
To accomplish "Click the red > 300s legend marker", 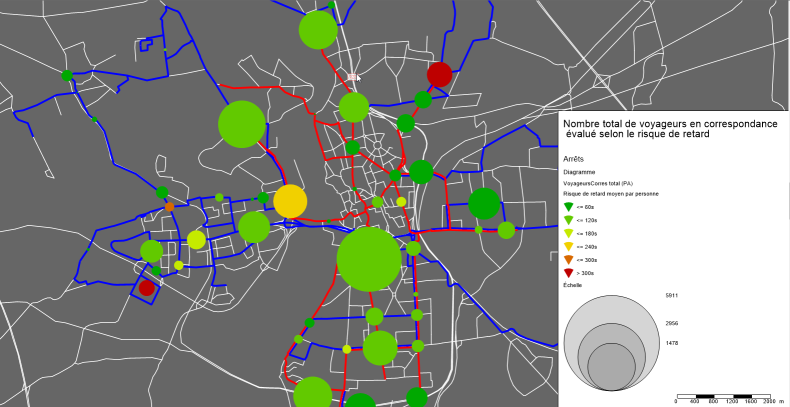I will pos(568,272).
